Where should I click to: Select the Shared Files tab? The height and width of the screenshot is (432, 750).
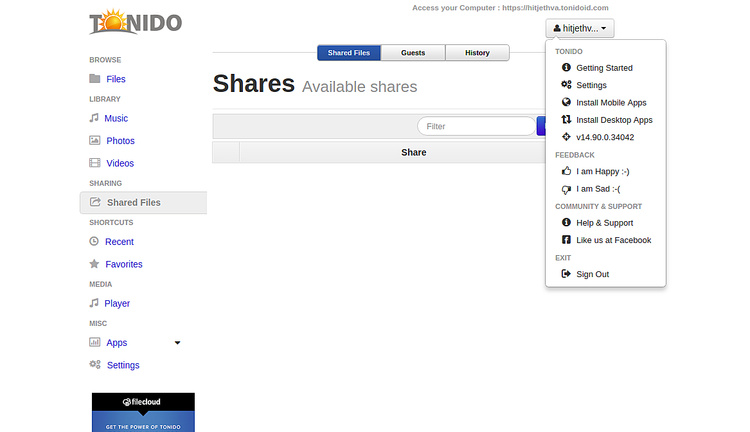click(x=349, y=53)
